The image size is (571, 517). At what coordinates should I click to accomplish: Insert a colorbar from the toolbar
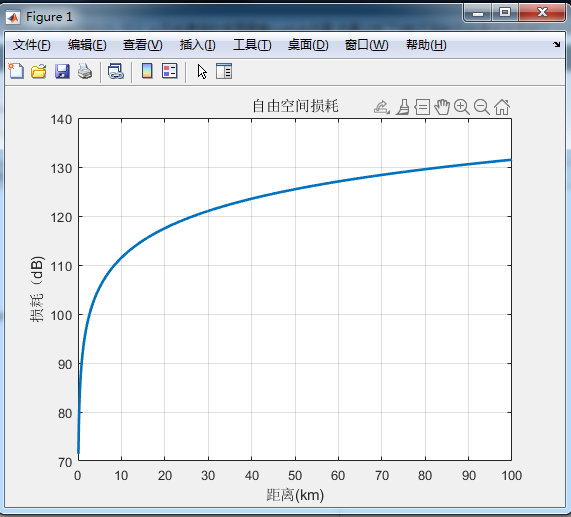tap(147, 71)
